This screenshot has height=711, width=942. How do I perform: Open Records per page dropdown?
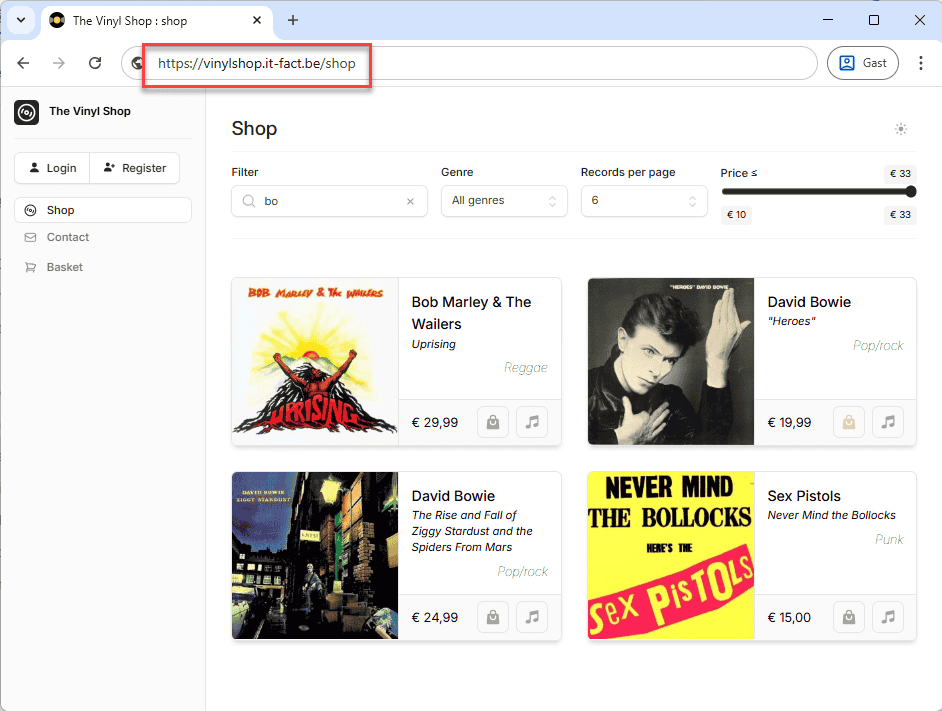(644, 201)
